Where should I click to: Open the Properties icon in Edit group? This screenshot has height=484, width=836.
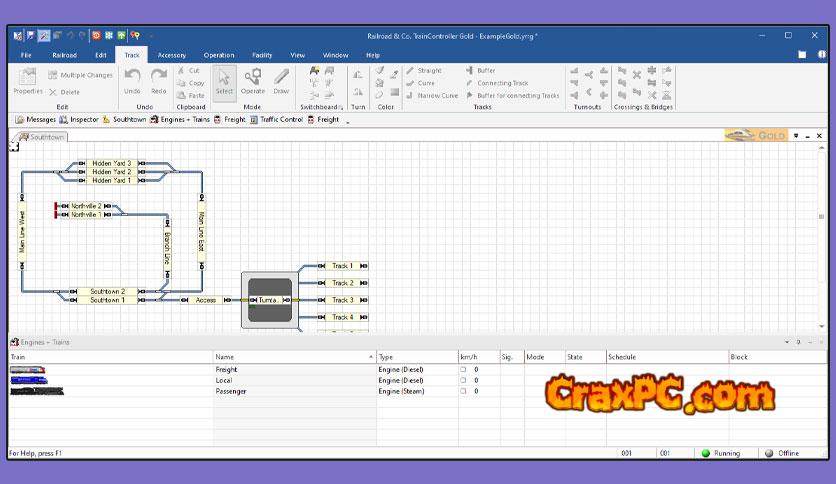[27, 81]
